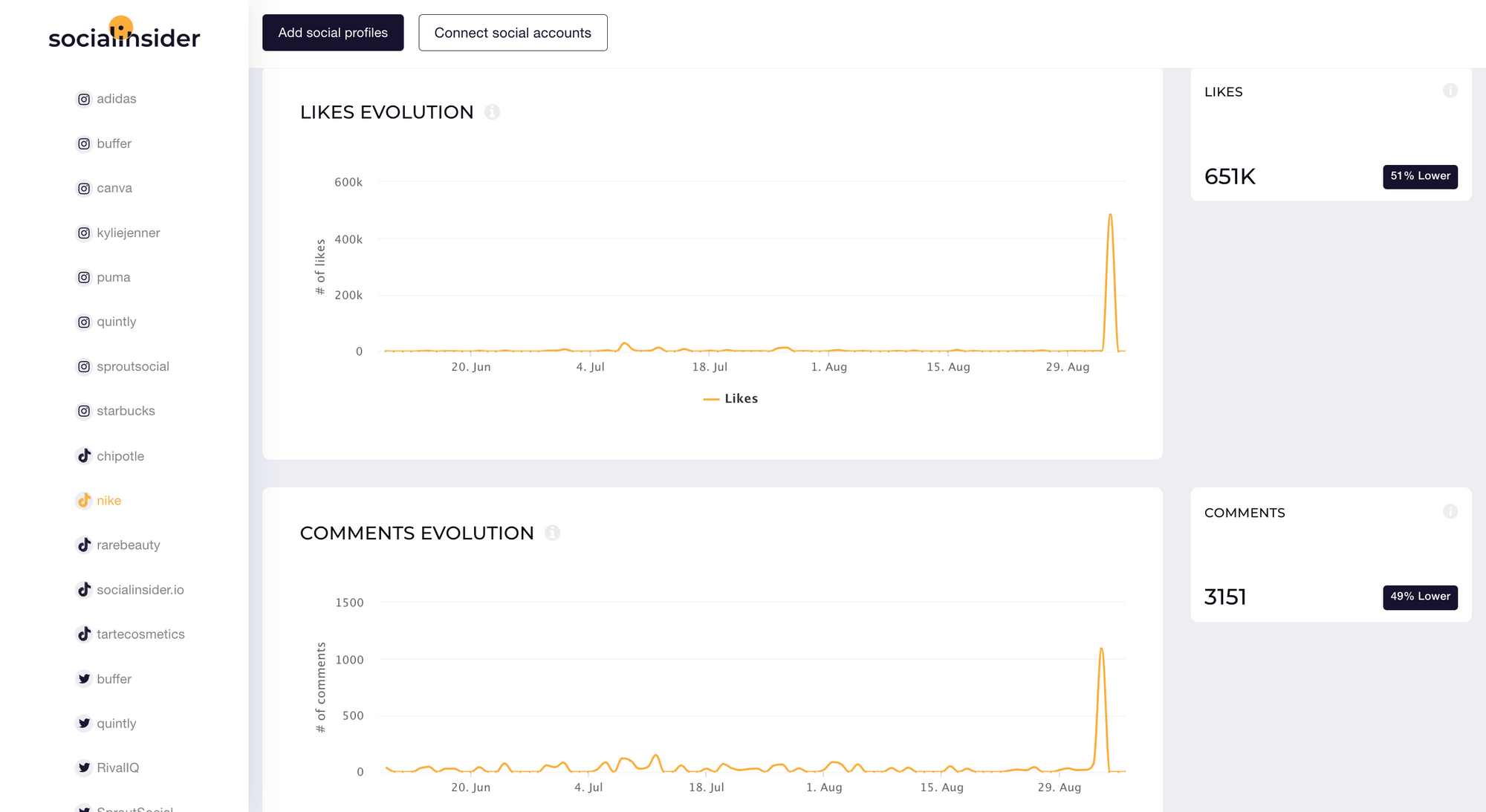Click the 20. Jun label on likes chart
1486x812 pixels.
[x=471, y=367]
